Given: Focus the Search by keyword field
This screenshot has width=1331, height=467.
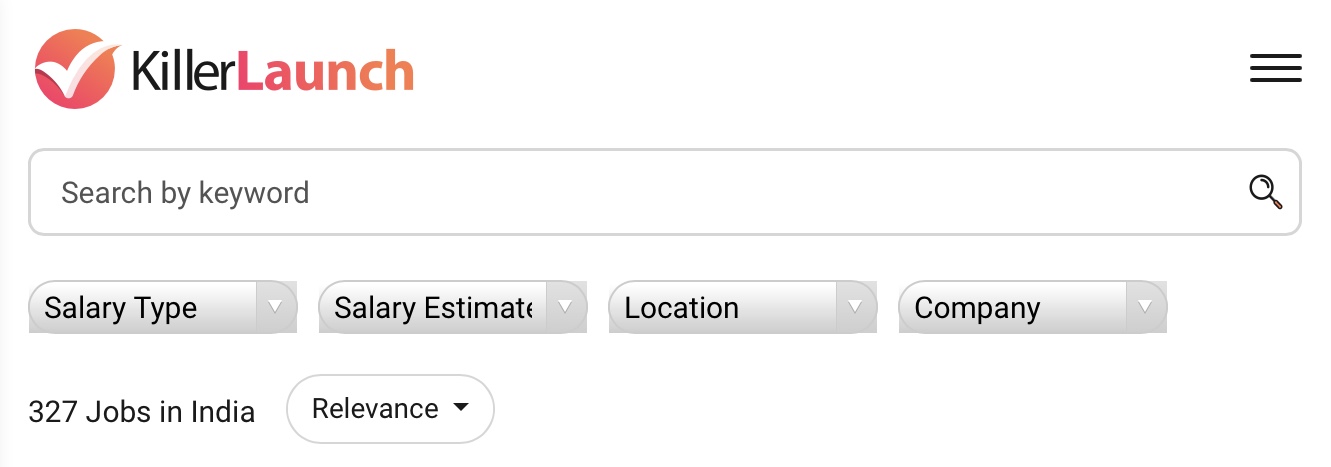Looking at the screenshot, I should pyautogui.click(x=665, y=192).
